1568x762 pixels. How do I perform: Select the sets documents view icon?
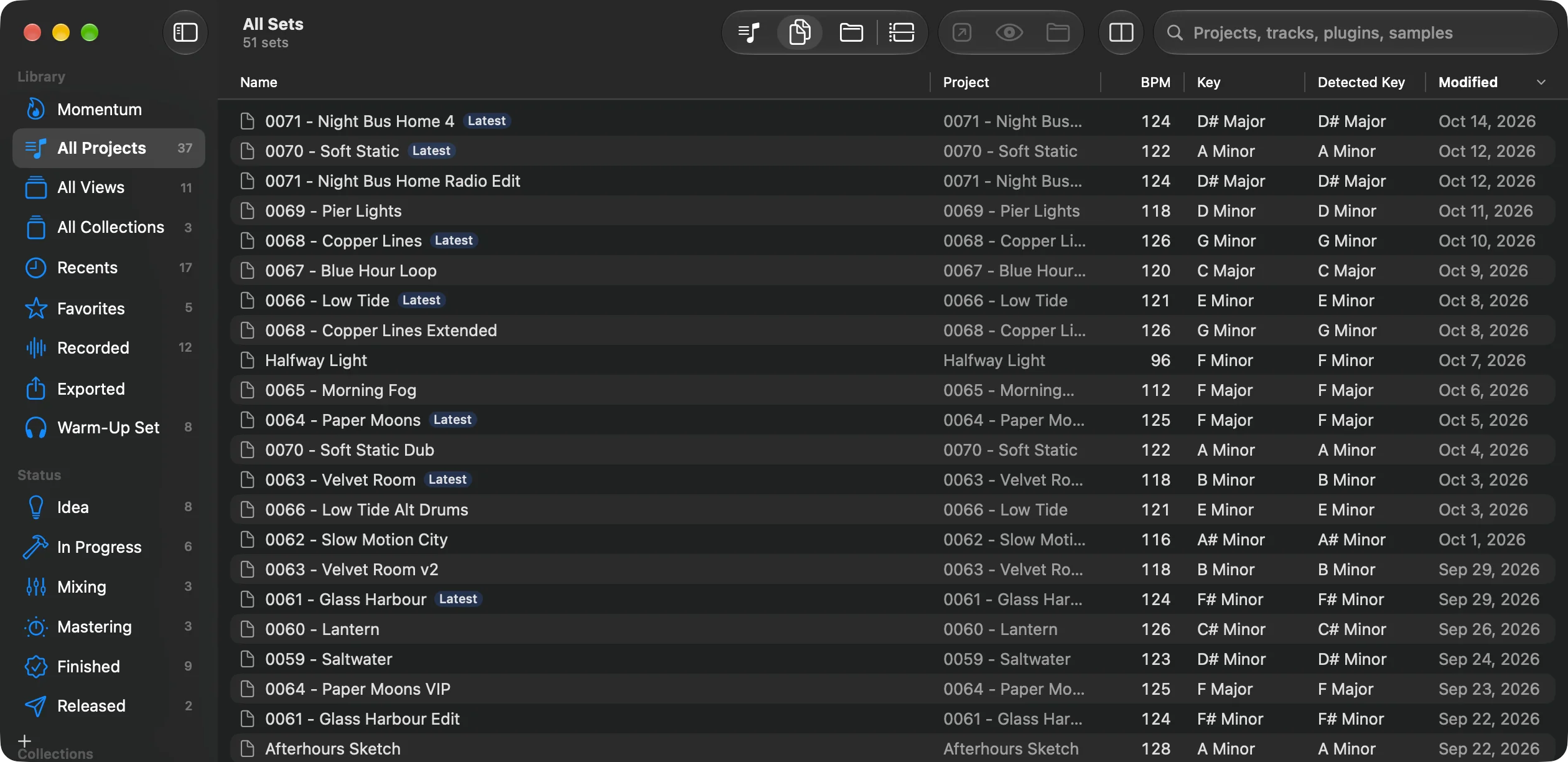pyautogui.click(x=800, y=32)
